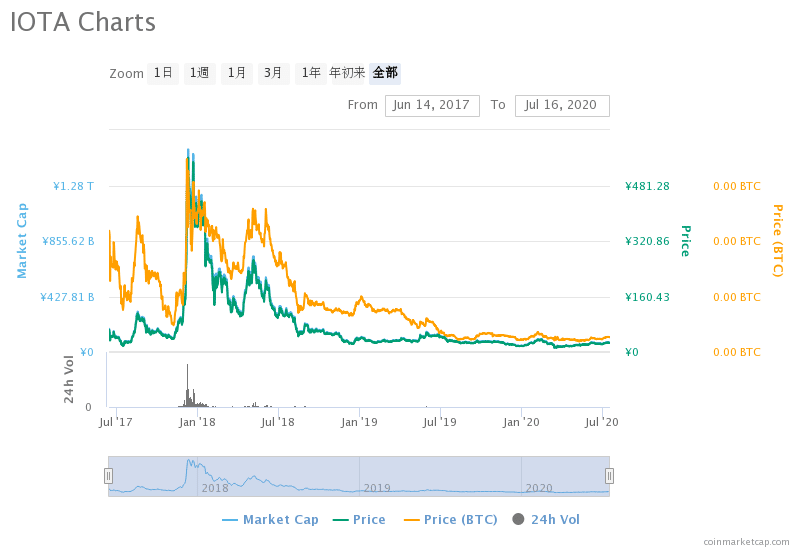800x550 pixels.
Task: Select the 1週 zoom button
Action: [199, 73]
